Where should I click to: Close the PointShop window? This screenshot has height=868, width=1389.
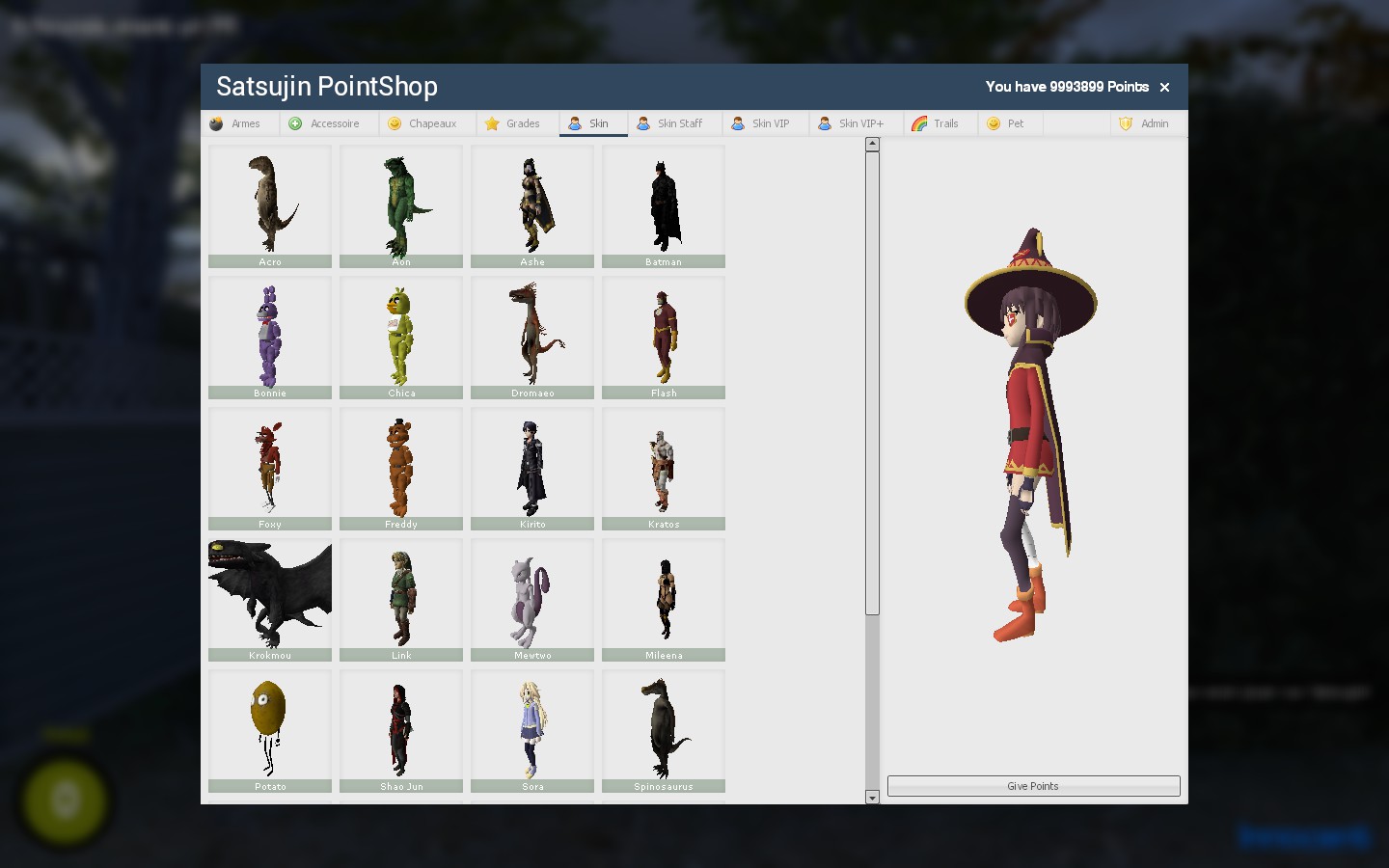pyautogui.click(x=1164, y=87)
